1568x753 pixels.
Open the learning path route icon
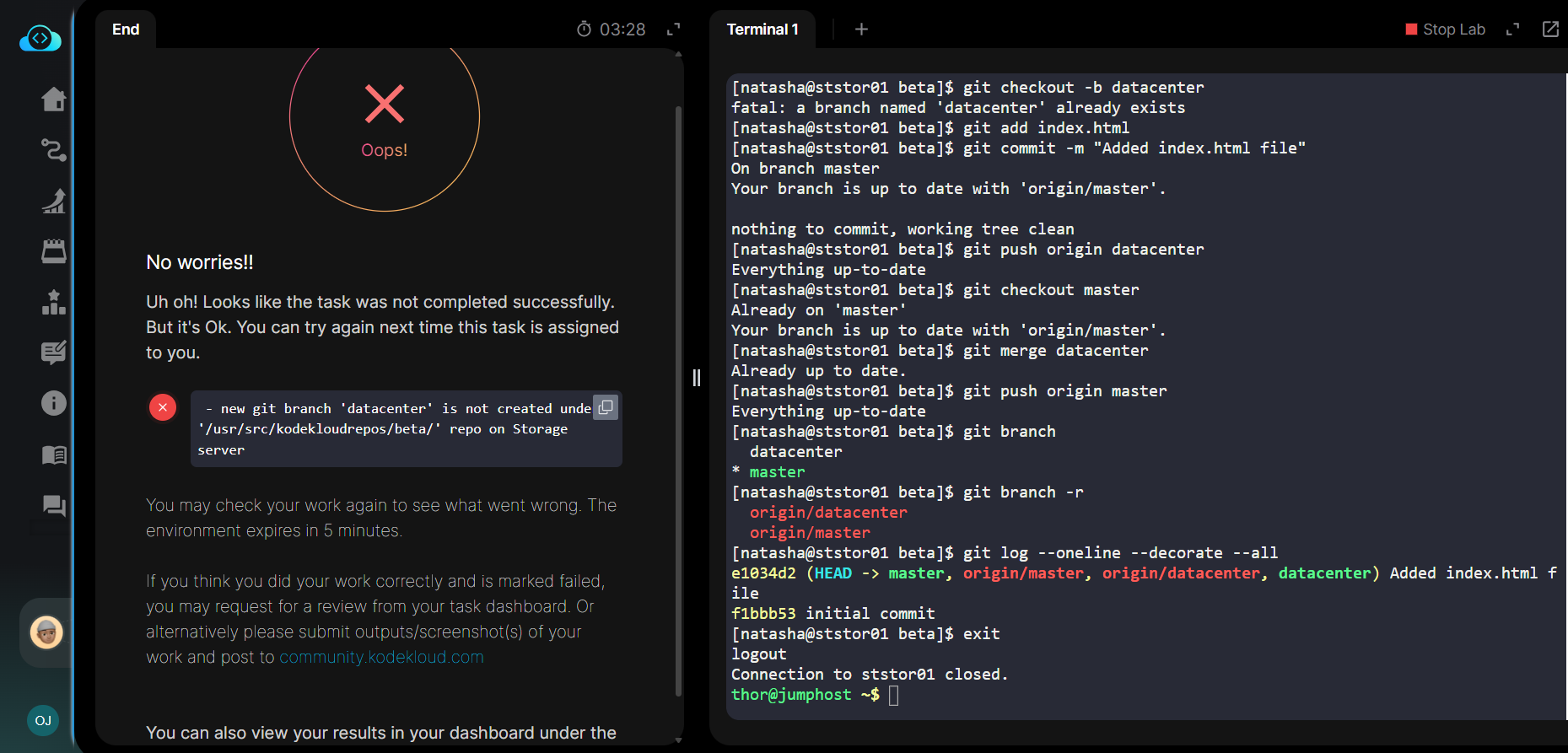click(x=54, y=150)
